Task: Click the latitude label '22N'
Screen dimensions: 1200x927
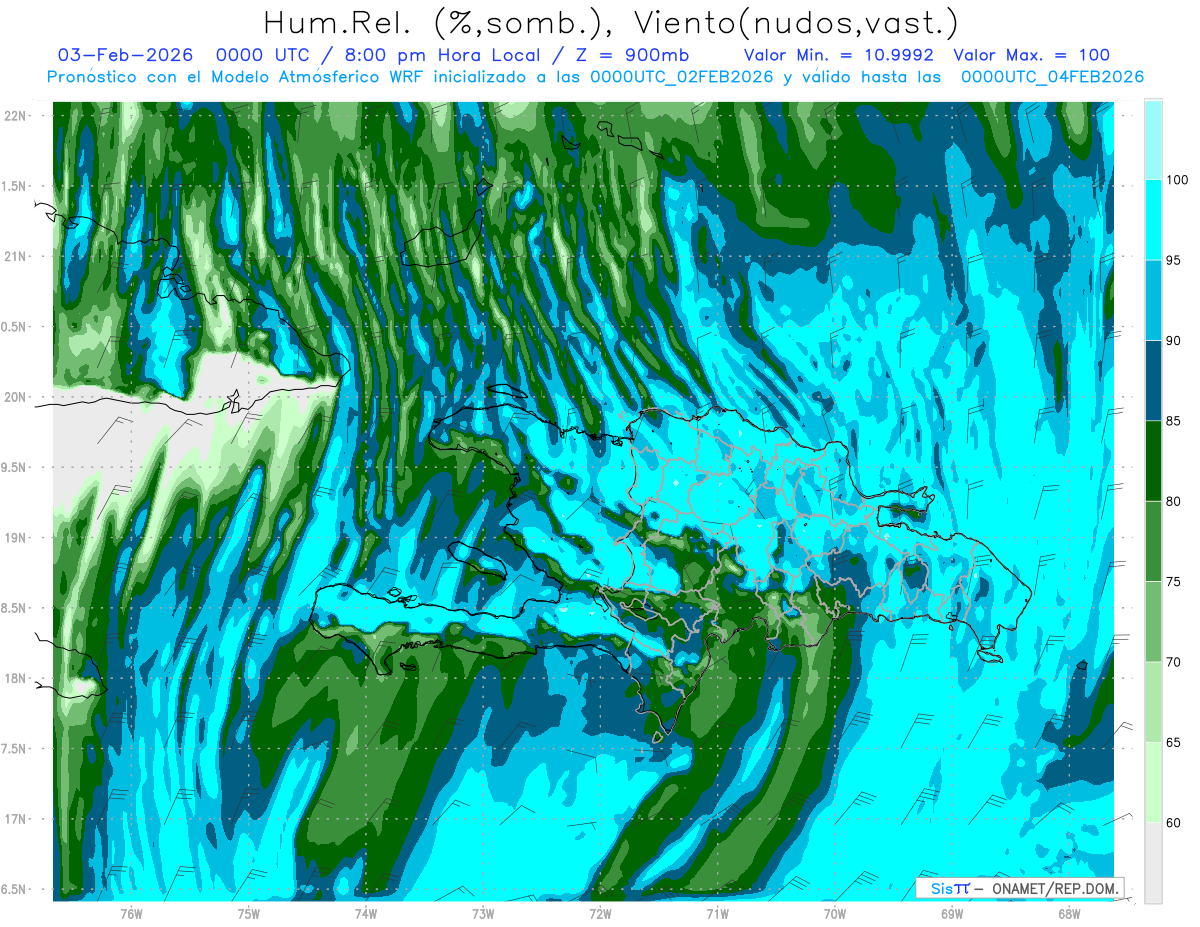Action: tap(17, 116)
